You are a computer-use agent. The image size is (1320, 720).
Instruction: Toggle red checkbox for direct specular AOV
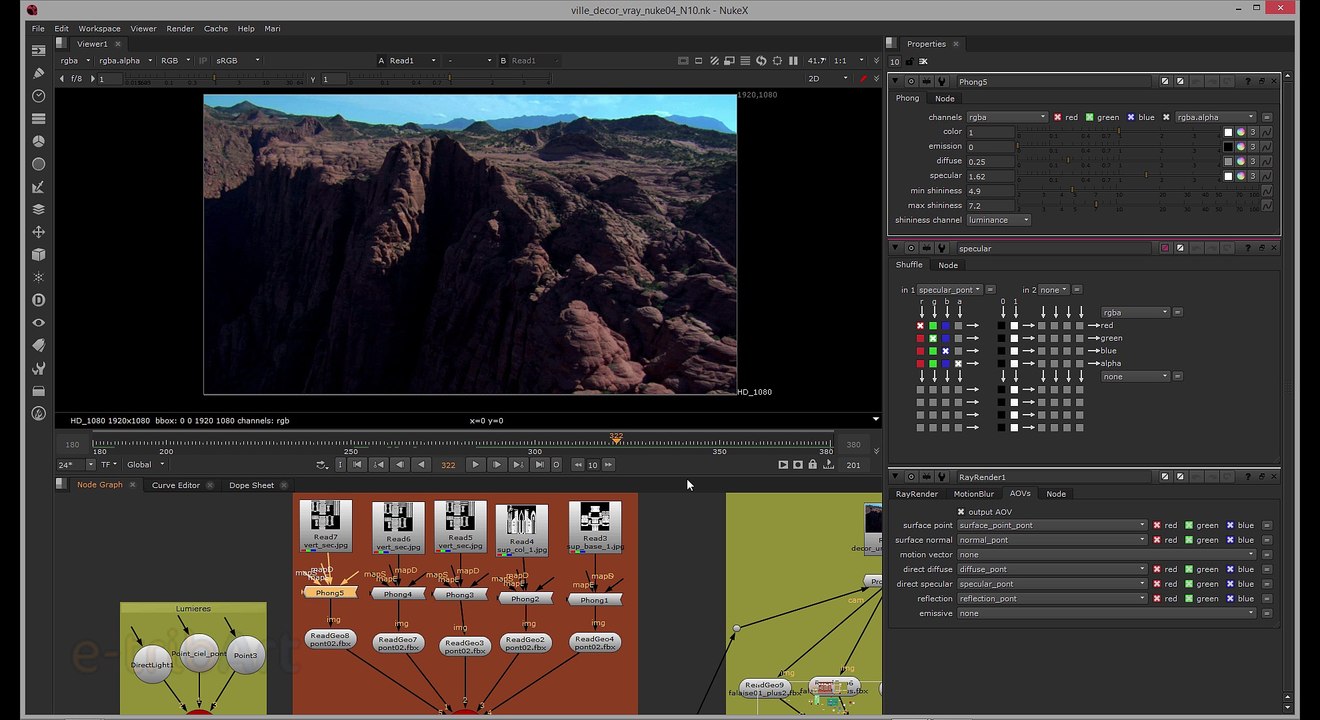point(1157,584)
